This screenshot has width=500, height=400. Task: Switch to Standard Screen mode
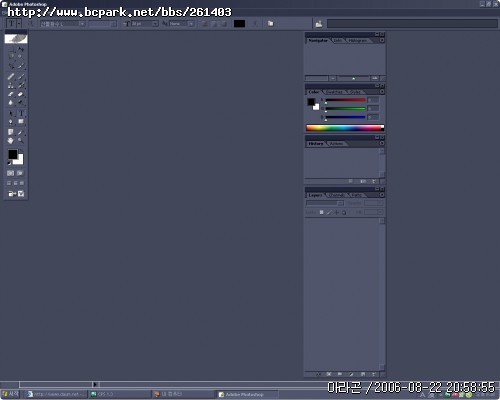(x=9, y=183)
